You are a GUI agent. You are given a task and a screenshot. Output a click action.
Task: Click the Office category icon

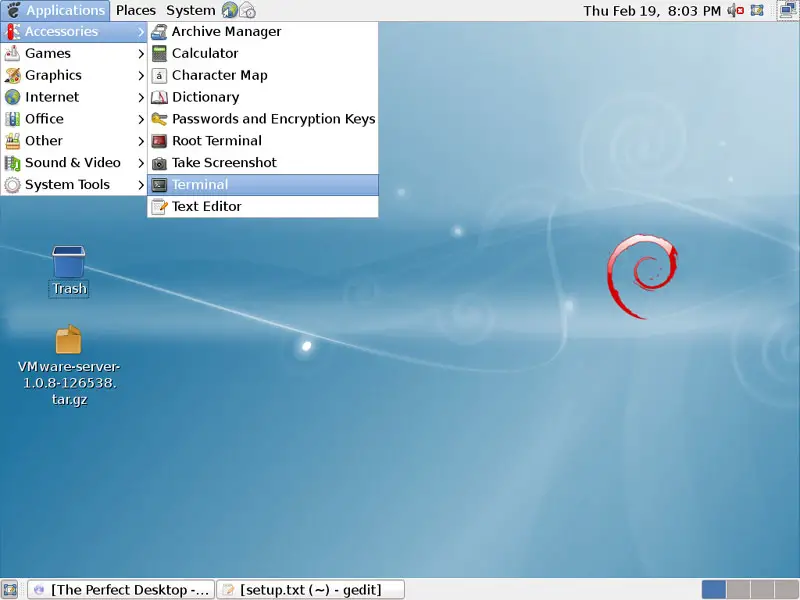12,119
